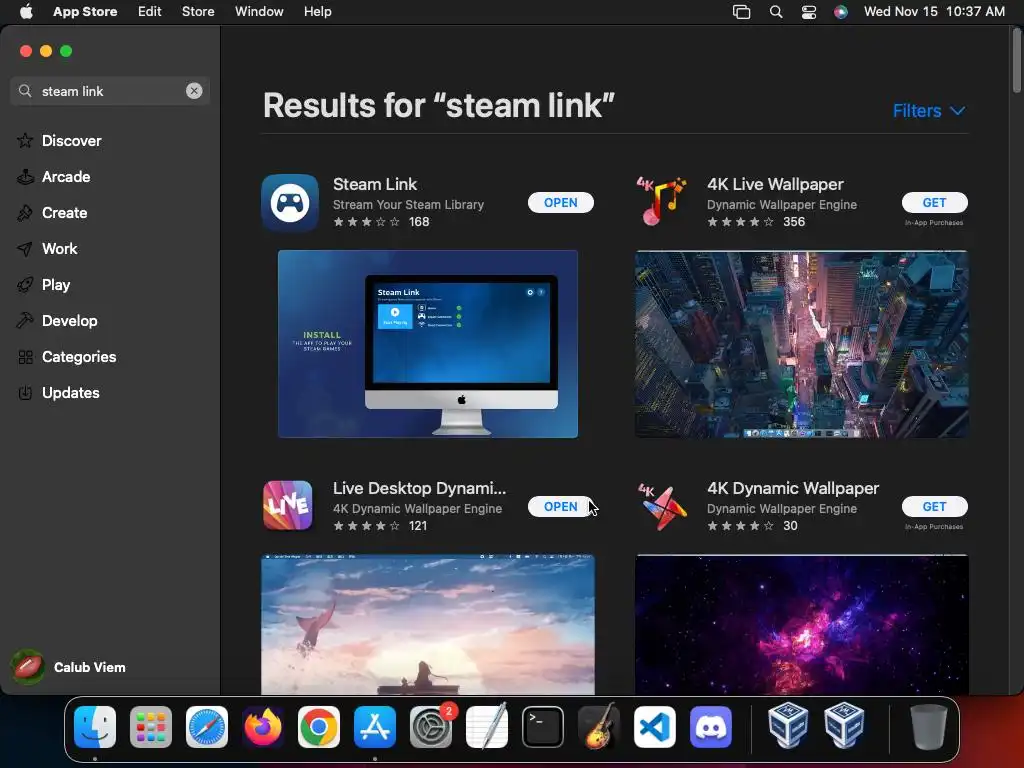Open the Trash in the Dock
The height and width of the screenshot is (768, 1024).
pos(929,727)
